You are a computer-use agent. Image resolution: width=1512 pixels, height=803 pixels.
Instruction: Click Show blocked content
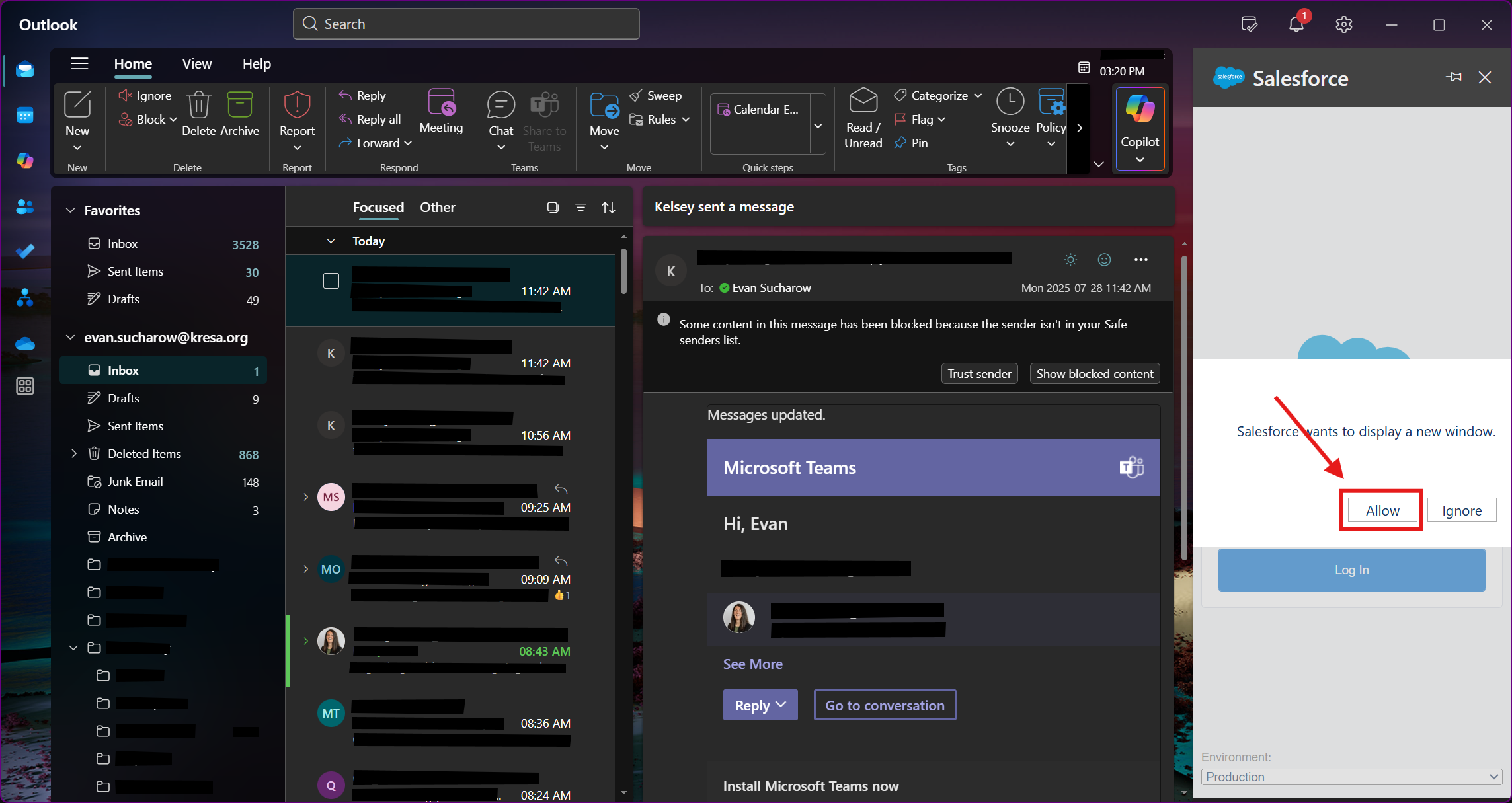click(x=1095, y=374)
